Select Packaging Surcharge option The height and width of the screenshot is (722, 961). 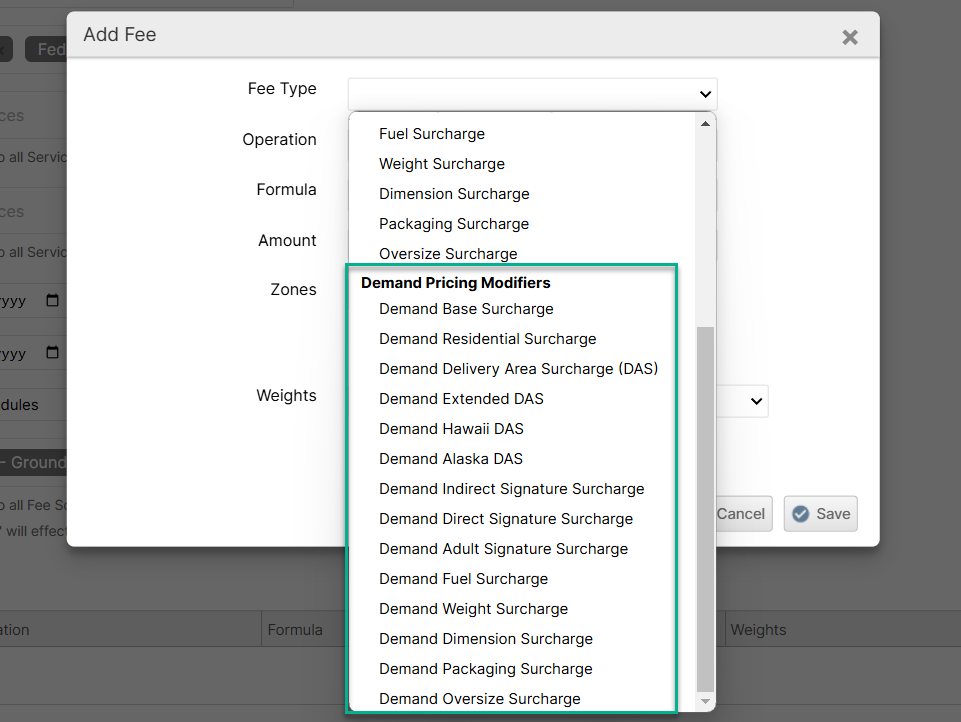pos(453,224)
